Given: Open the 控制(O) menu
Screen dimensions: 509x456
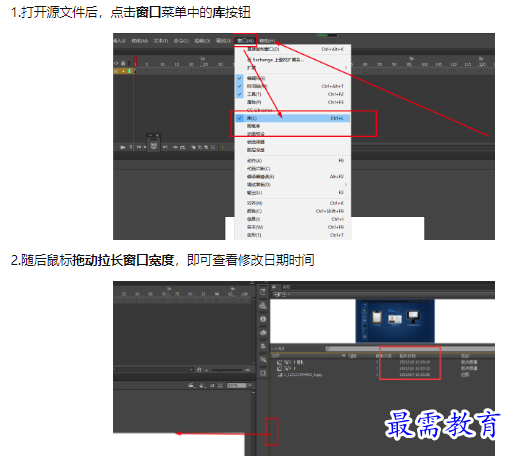Looking at the screenshot, I should click(x=202, y=41).
